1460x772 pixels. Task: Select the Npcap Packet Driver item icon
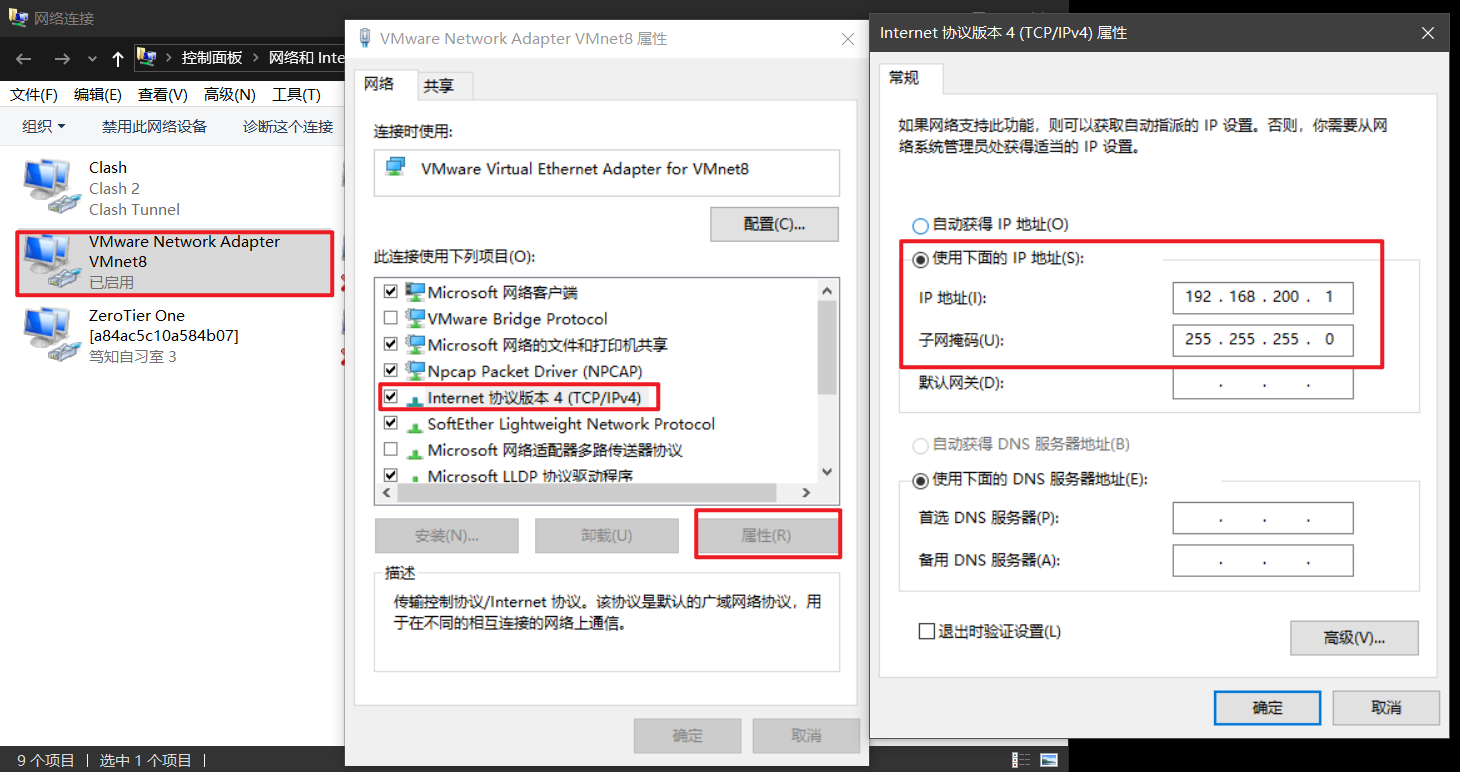[x=415, y=371]
